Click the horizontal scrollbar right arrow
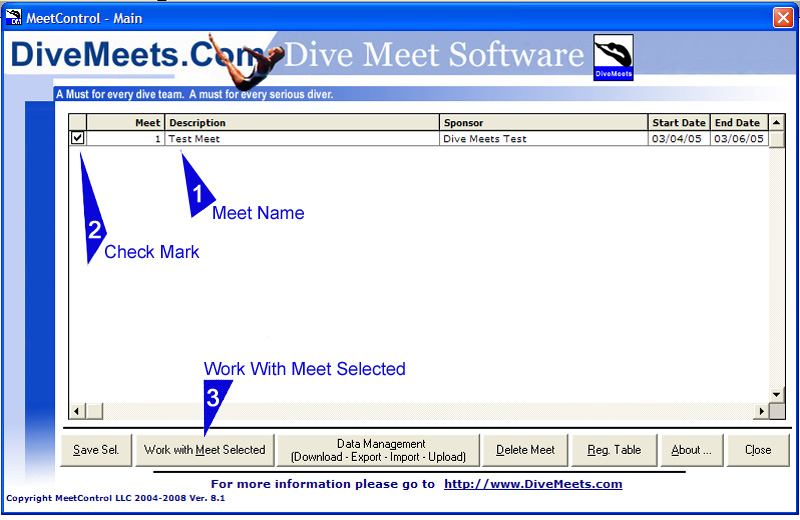 tap(761, 411)
